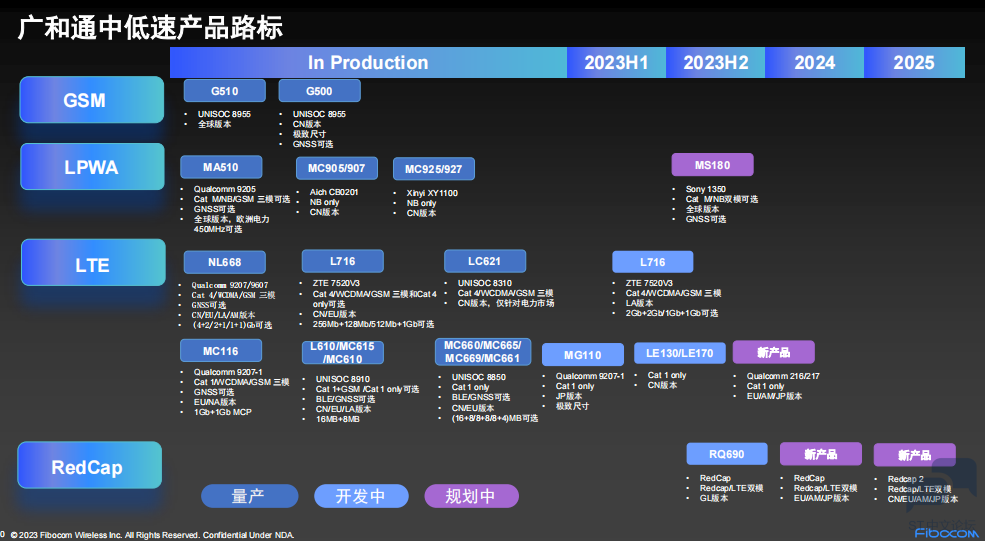
Task: Click the 256Mb+128Mb/512Mb+1Gb可选 bullet
Action: [373, 324]
